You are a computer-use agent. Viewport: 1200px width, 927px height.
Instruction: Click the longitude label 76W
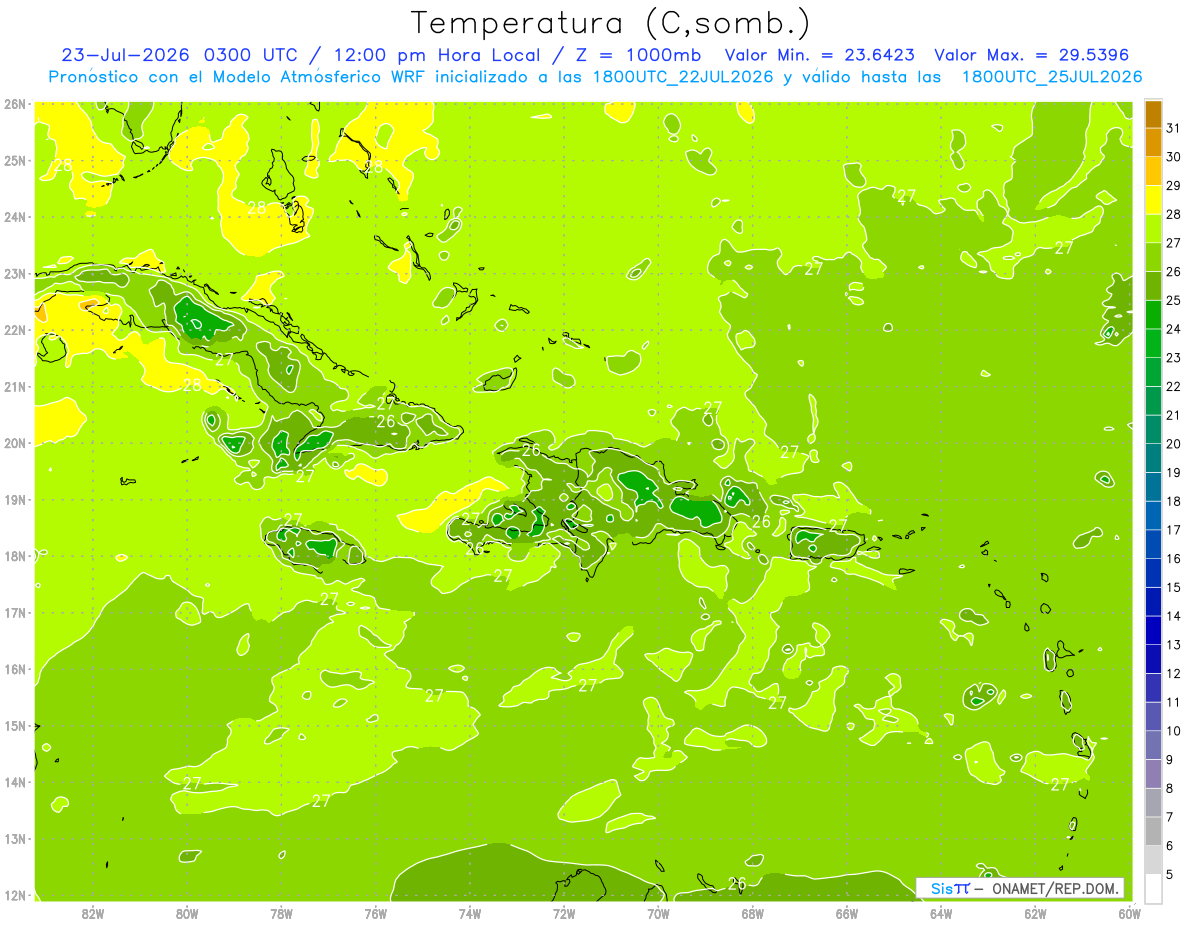(x=375, y=912)
